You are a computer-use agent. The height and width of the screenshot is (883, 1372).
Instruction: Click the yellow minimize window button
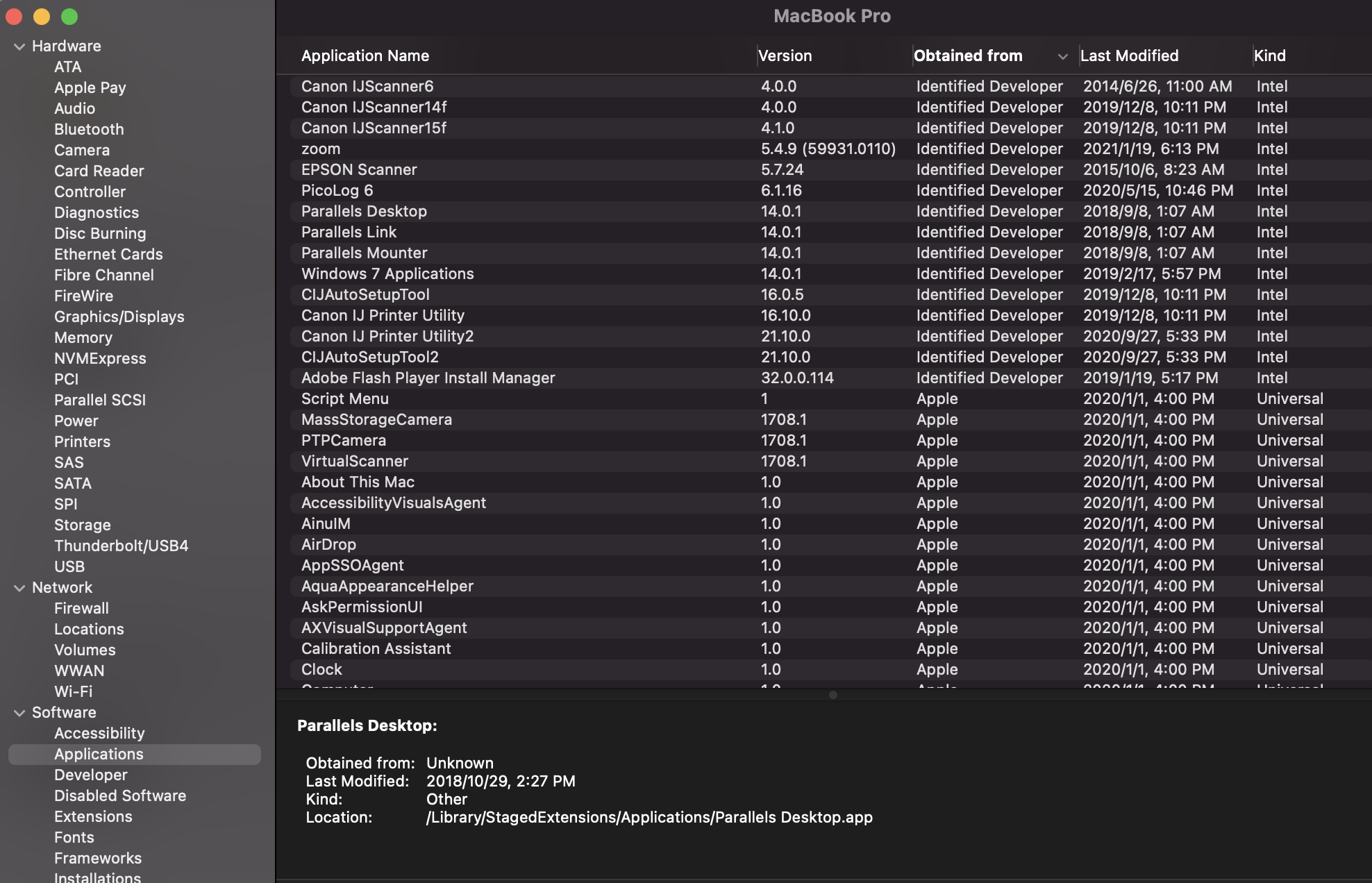(x=42, y=17)
